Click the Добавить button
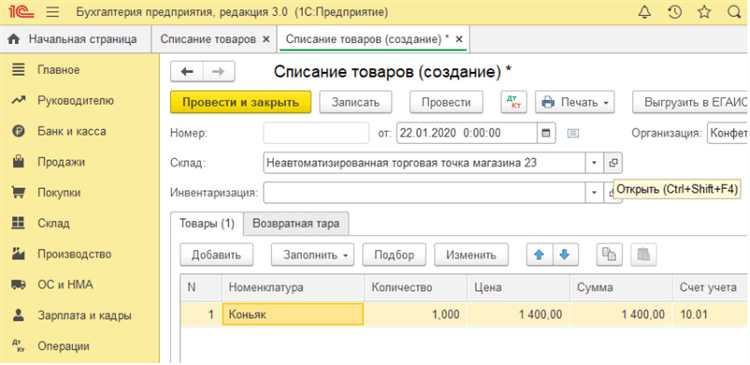The height and width of the screenshot is (365, 750). click(x=216, y=255)
